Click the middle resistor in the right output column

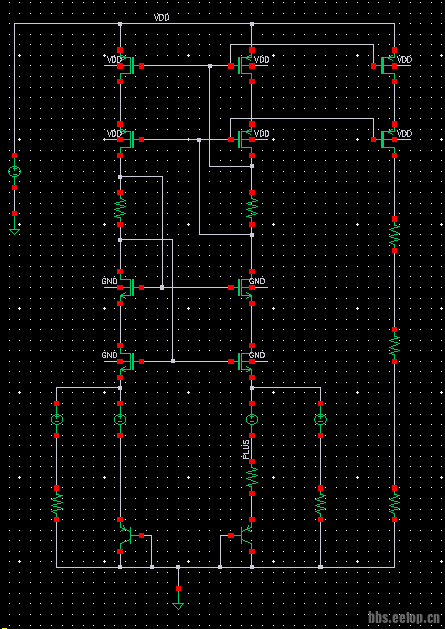[394, 345]
